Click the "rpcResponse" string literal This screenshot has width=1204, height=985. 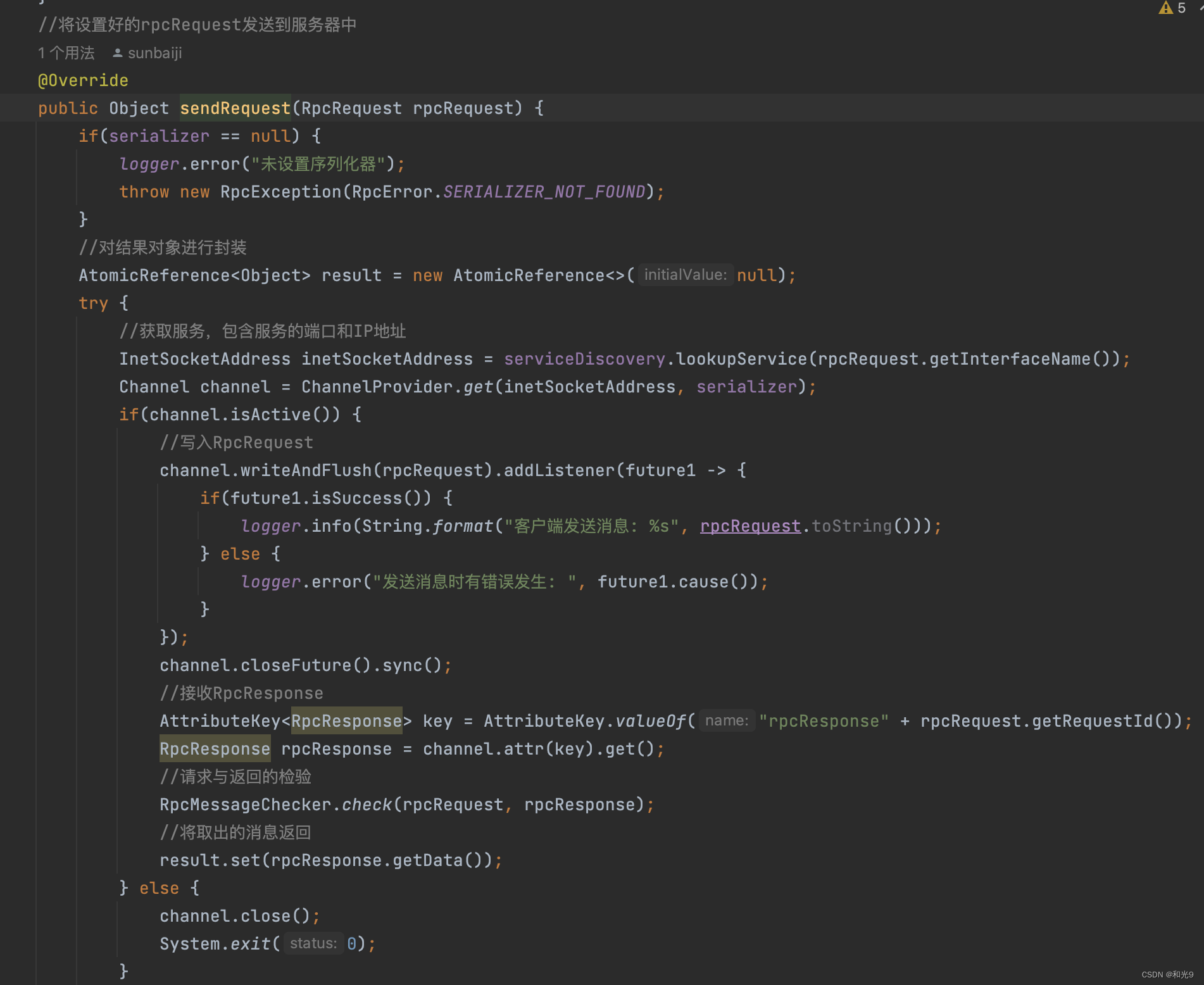[x=824, y=721]
